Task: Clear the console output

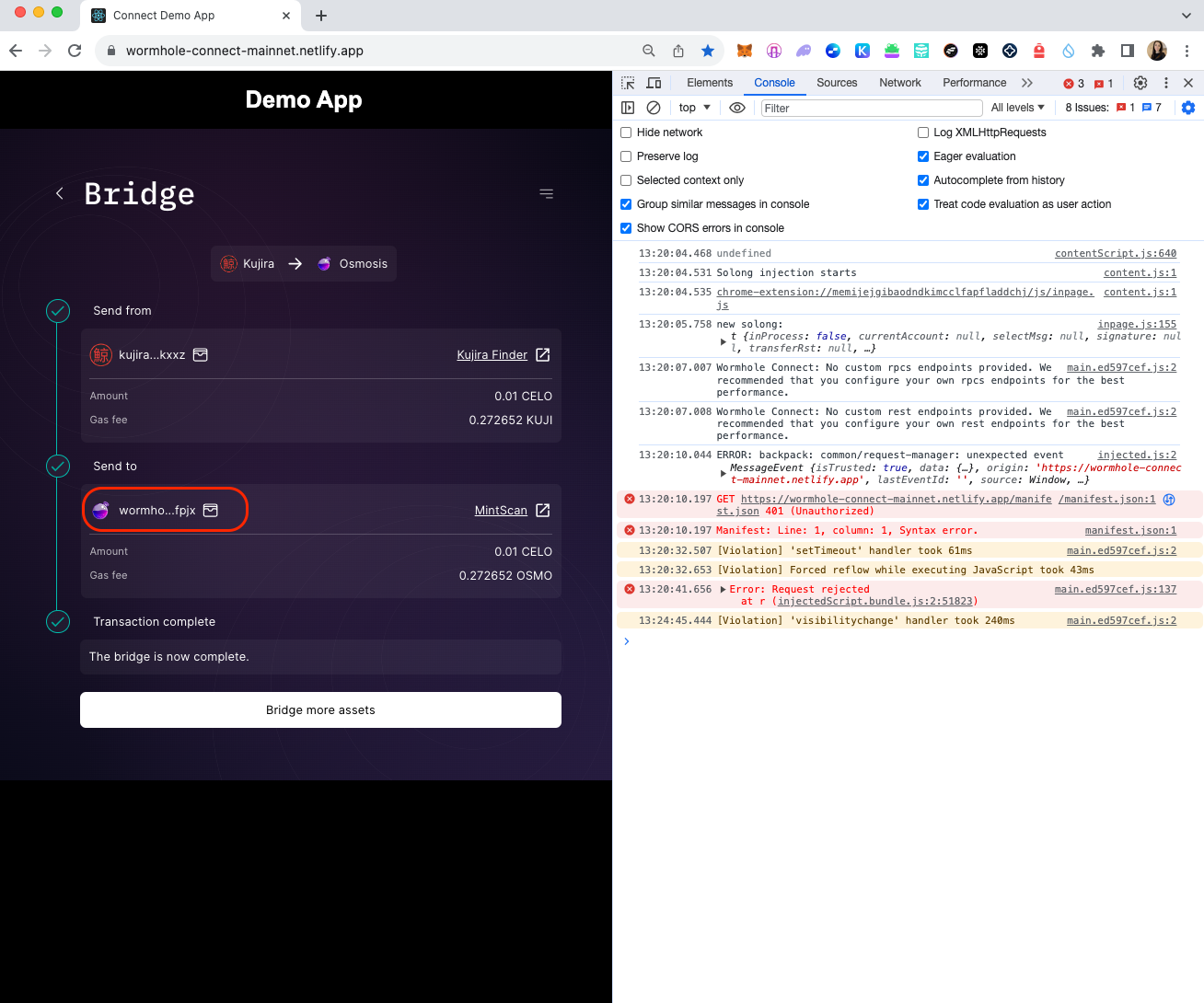Action: coord(654,108)
